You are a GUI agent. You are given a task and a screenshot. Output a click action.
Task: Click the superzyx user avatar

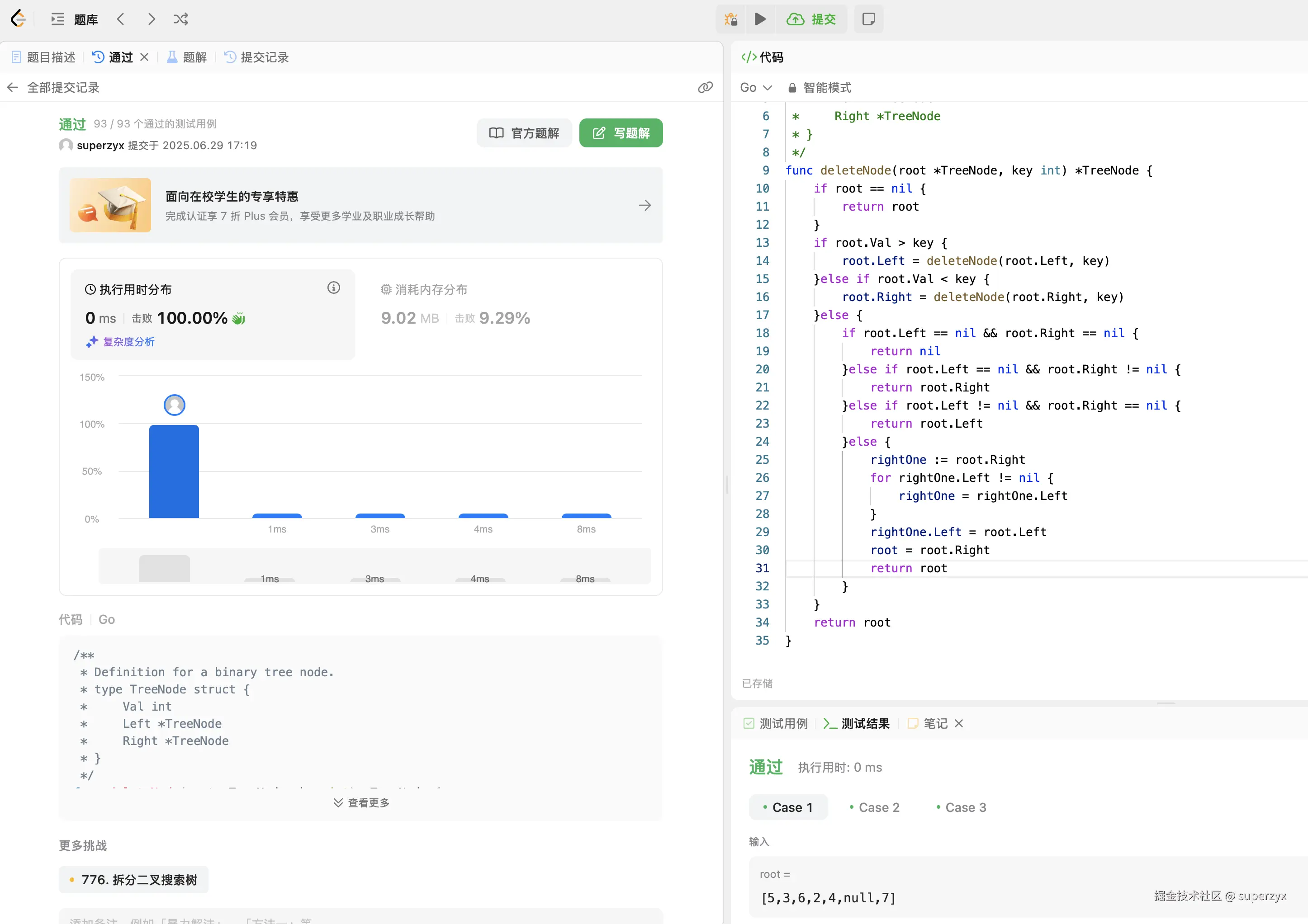(66, 145)
